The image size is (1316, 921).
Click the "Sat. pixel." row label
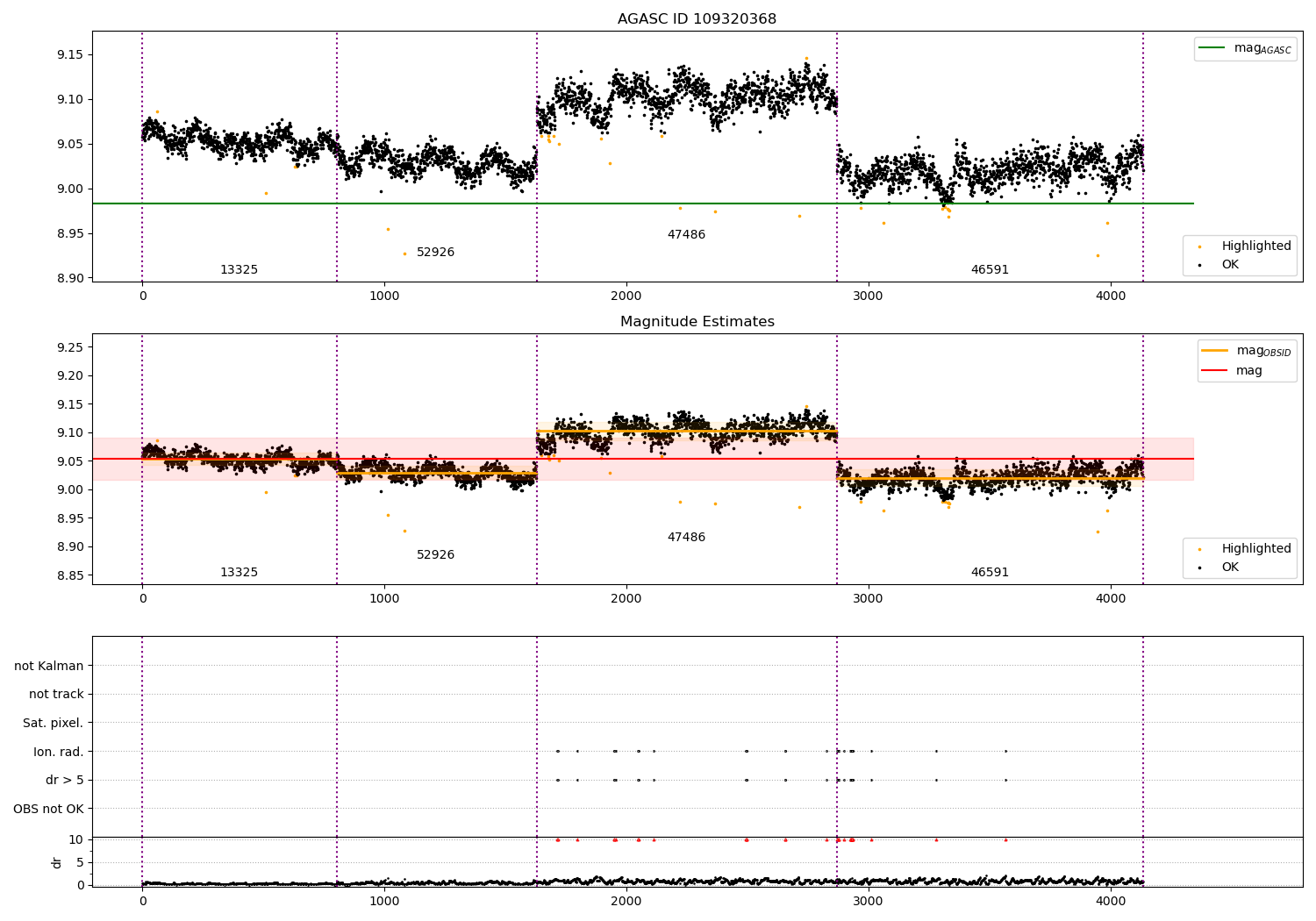point(53,723)
